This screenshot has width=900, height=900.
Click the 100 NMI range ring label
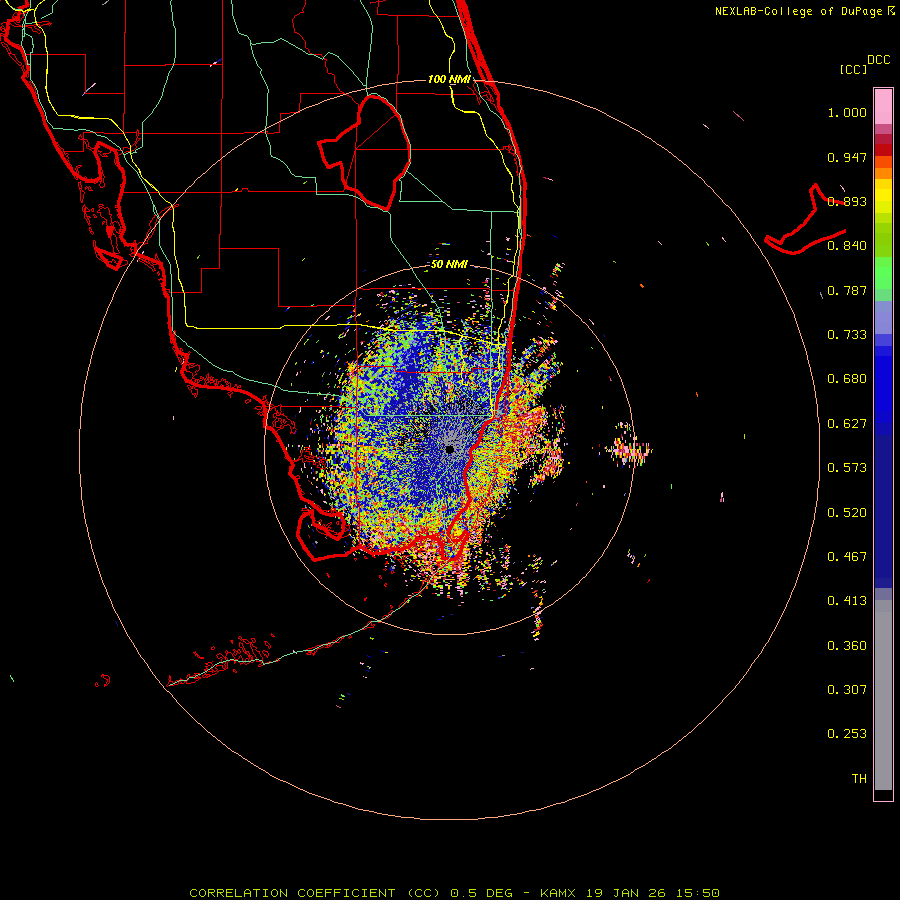point(449,79)
